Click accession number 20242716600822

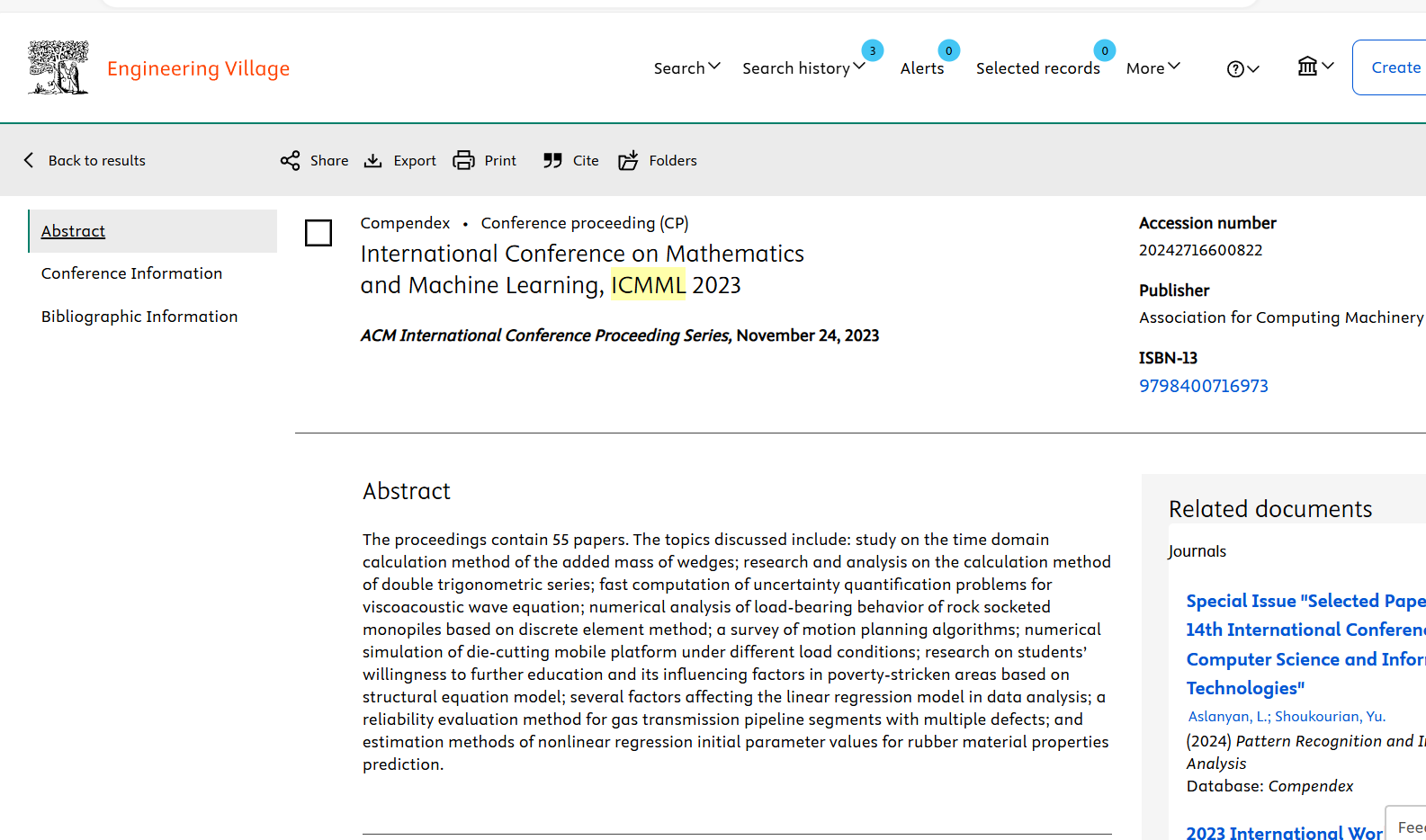tap(1200, 250)
